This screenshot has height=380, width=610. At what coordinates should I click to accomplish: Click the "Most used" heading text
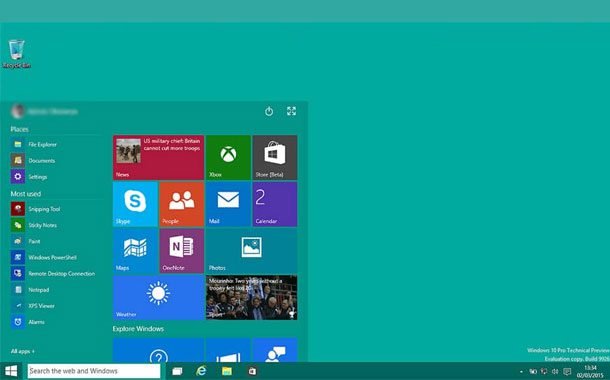point(26,194)
